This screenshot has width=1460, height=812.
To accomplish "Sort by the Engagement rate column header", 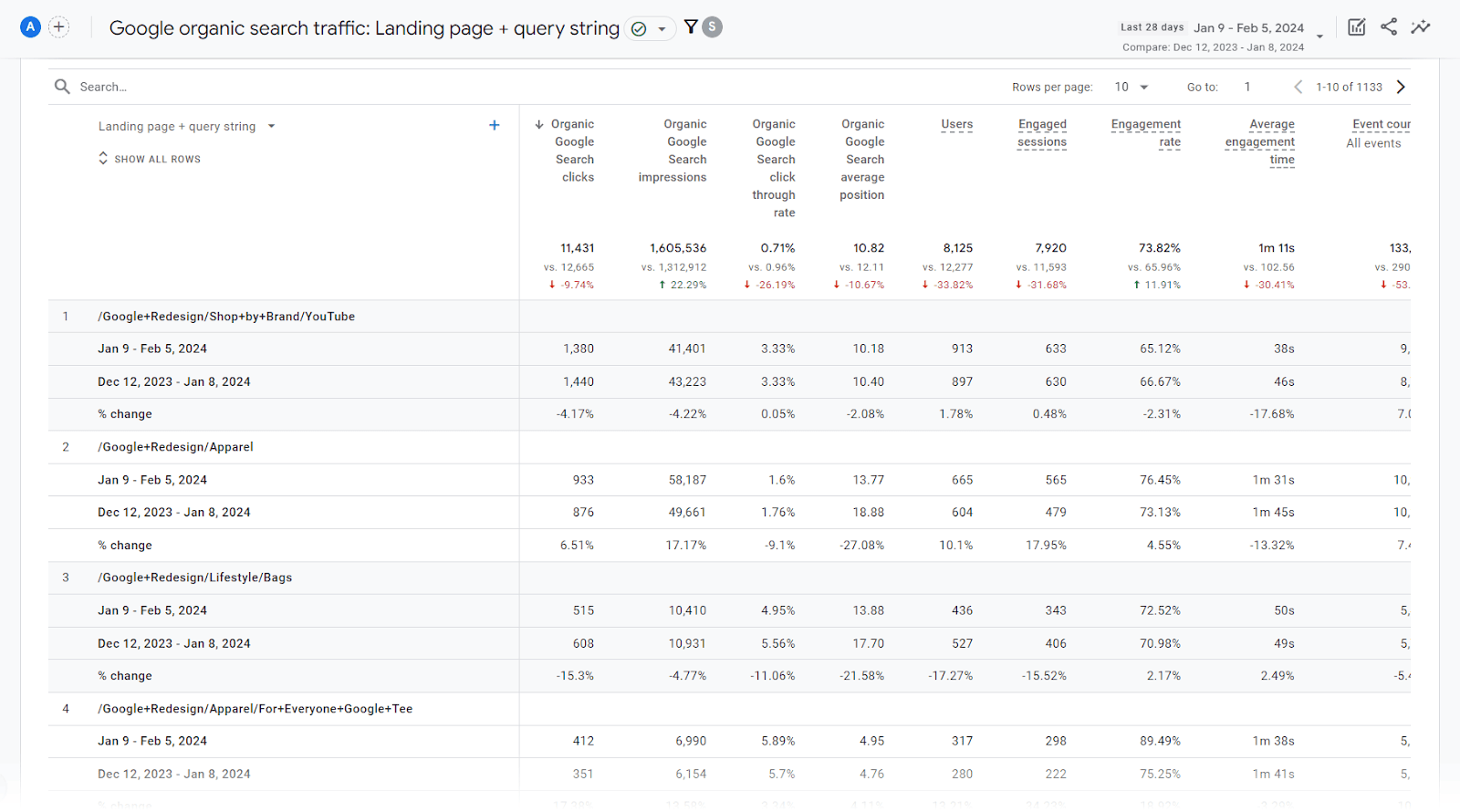I will 1146,133.
